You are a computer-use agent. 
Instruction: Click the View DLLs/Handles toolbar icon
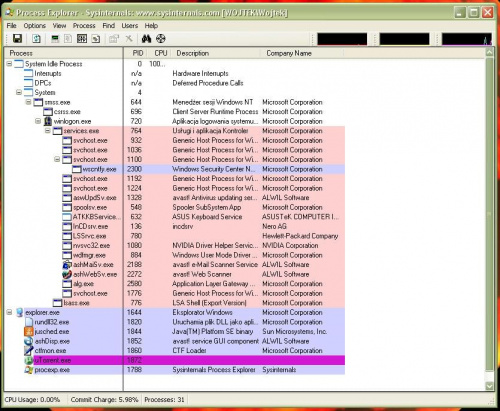point(96,39)
